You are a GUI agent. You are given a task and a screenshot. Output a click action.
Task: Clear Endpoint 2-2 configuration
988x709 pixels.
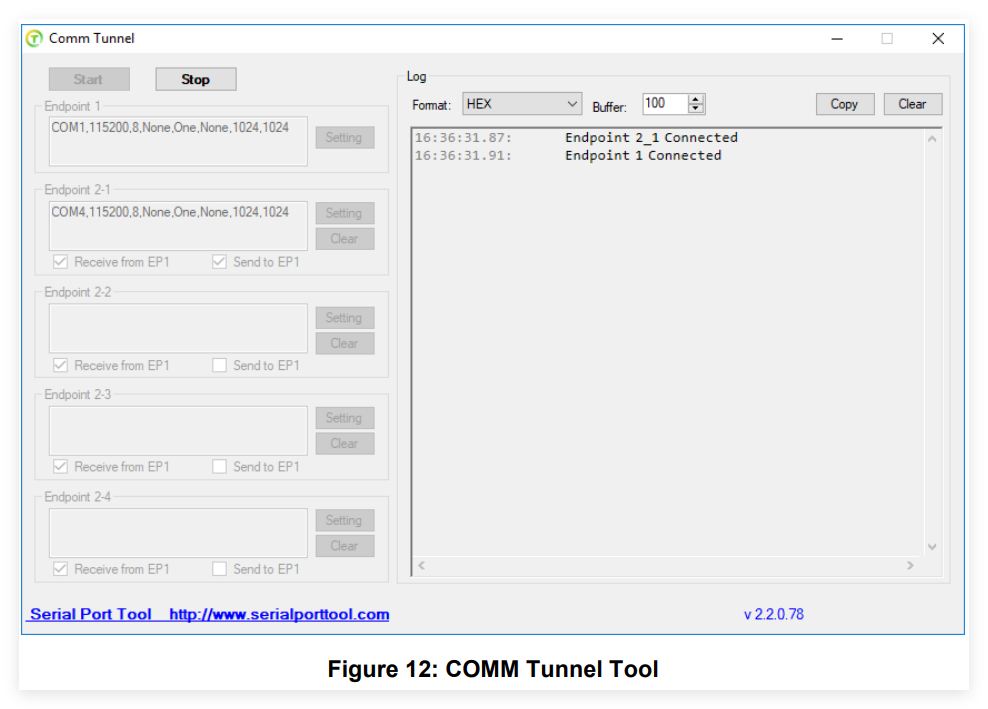pyautogui.click(x=345, y=343)
